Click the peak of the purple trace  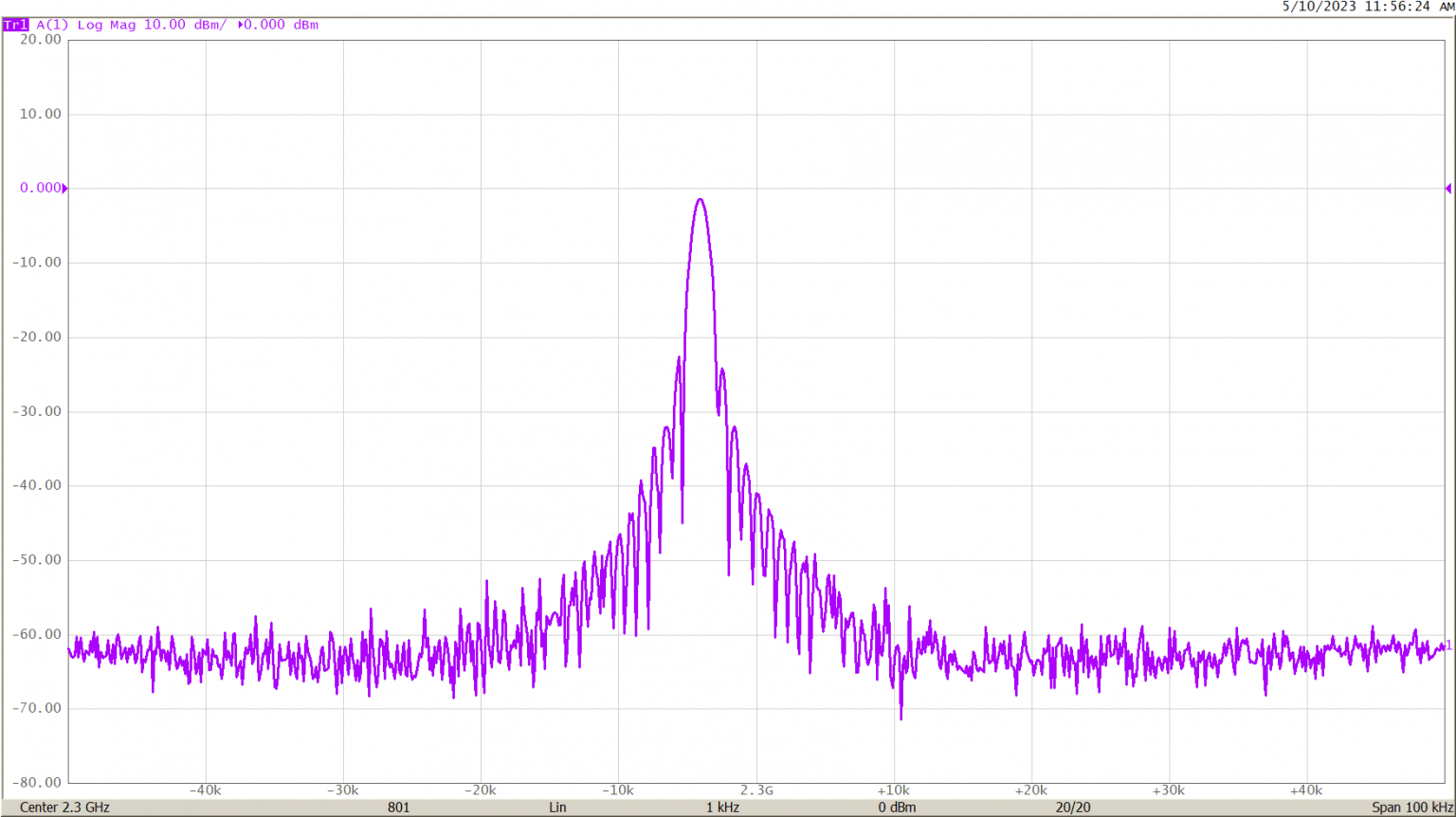click(x=701, y=199)
